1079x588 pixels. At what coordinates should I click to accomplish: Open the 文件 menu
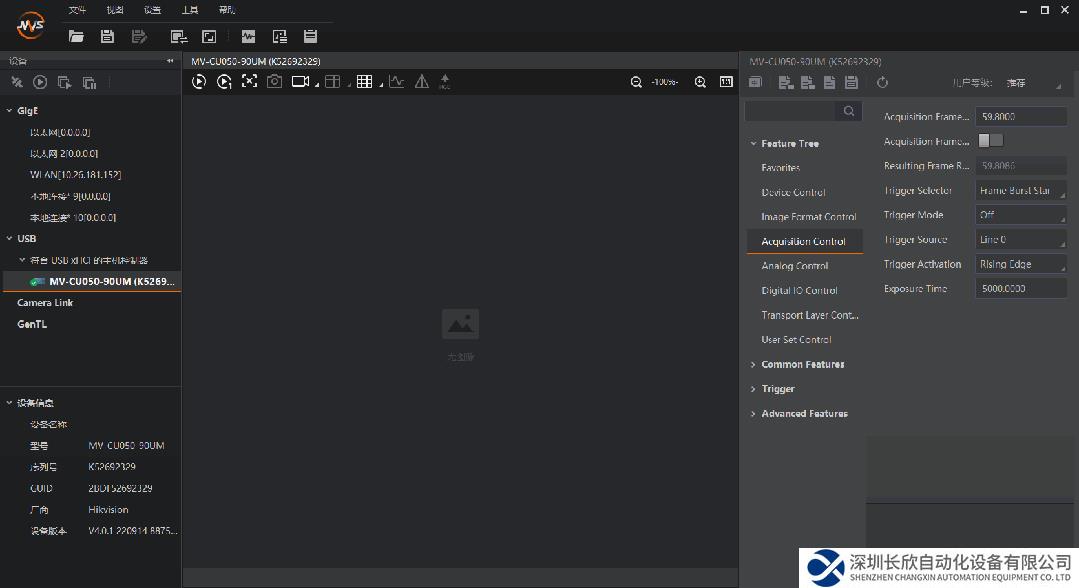77,10
